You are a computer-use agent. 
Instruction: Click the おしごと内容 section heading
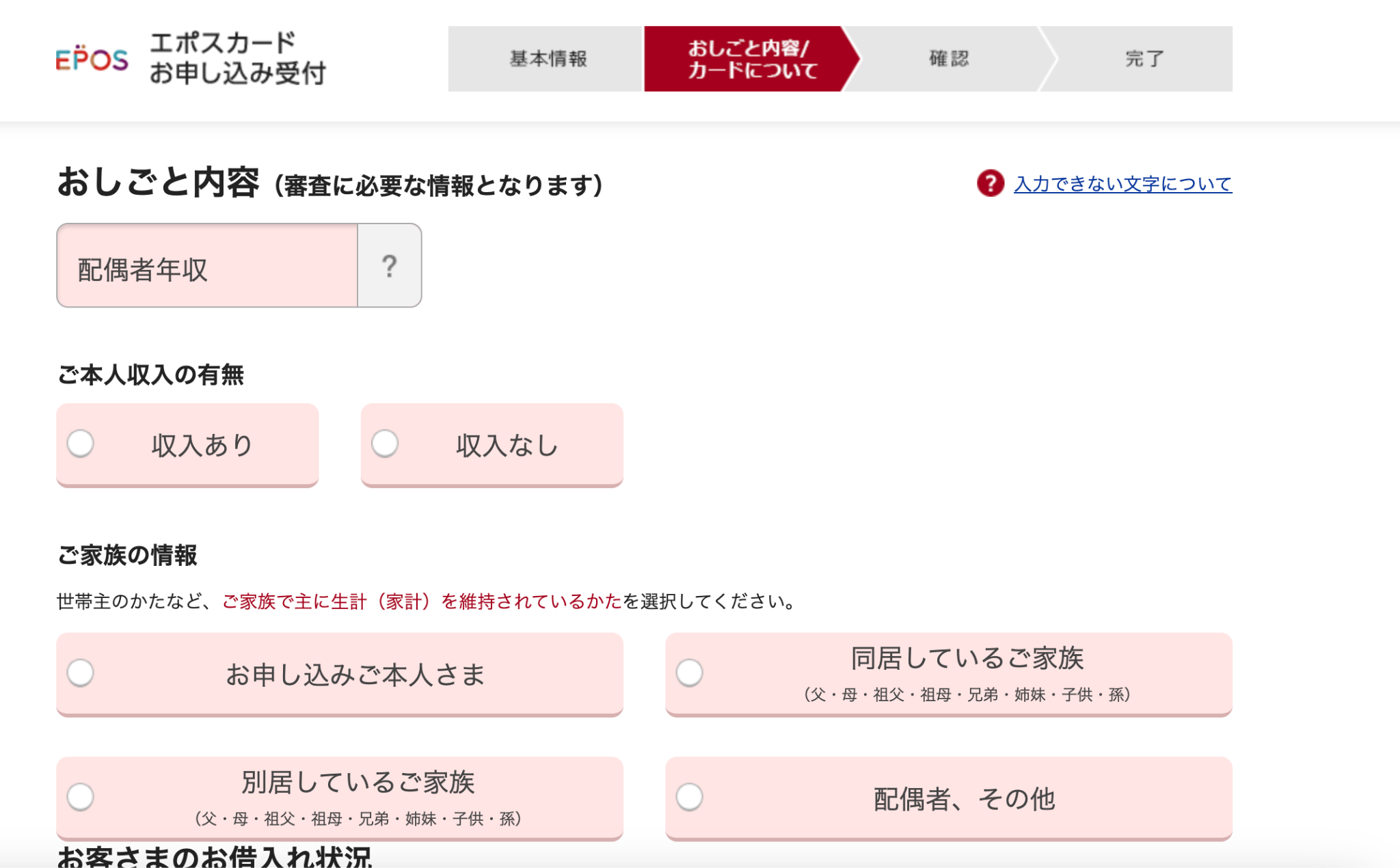[158, 183]
